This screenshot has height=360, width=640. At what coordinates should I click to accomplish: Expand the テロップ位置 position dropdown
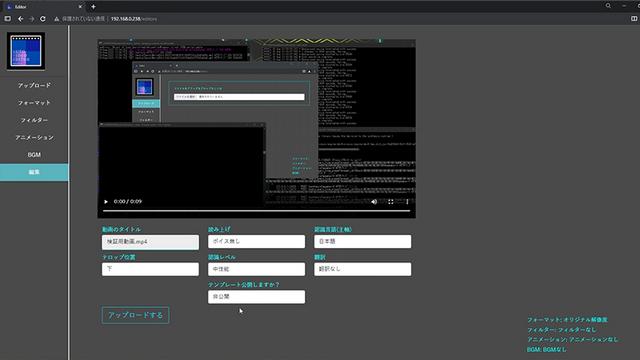click(150, 269)
